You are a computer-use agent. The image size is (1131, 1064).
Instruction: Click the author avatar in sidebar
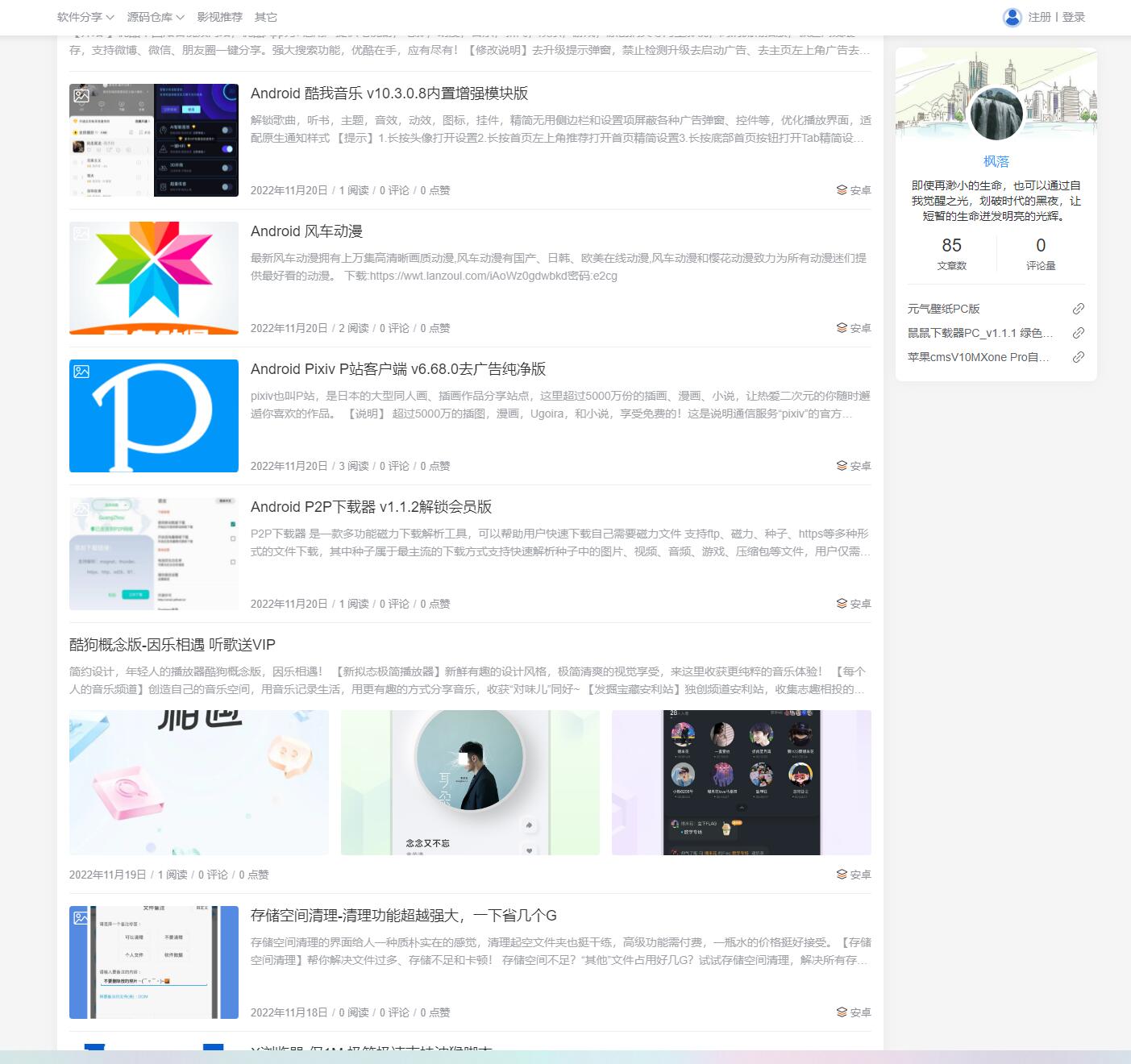[996, 114]
